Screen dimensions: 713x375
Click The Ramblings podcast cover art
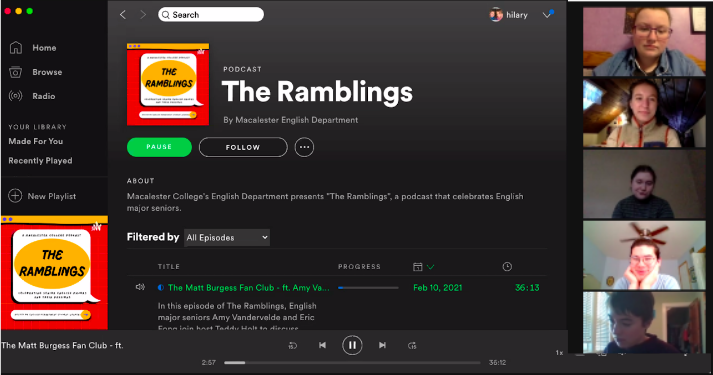point(168,84)
